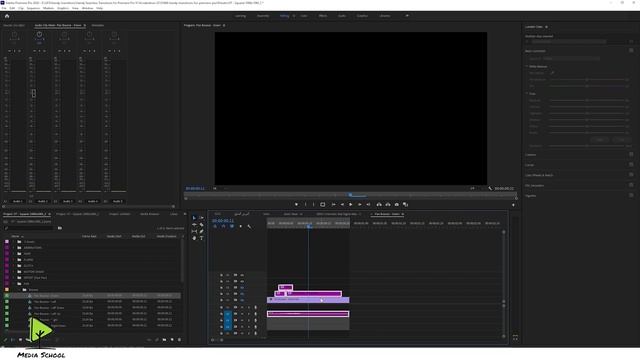
Task: Select the Pen tool
Action: (x=201, y=231)
